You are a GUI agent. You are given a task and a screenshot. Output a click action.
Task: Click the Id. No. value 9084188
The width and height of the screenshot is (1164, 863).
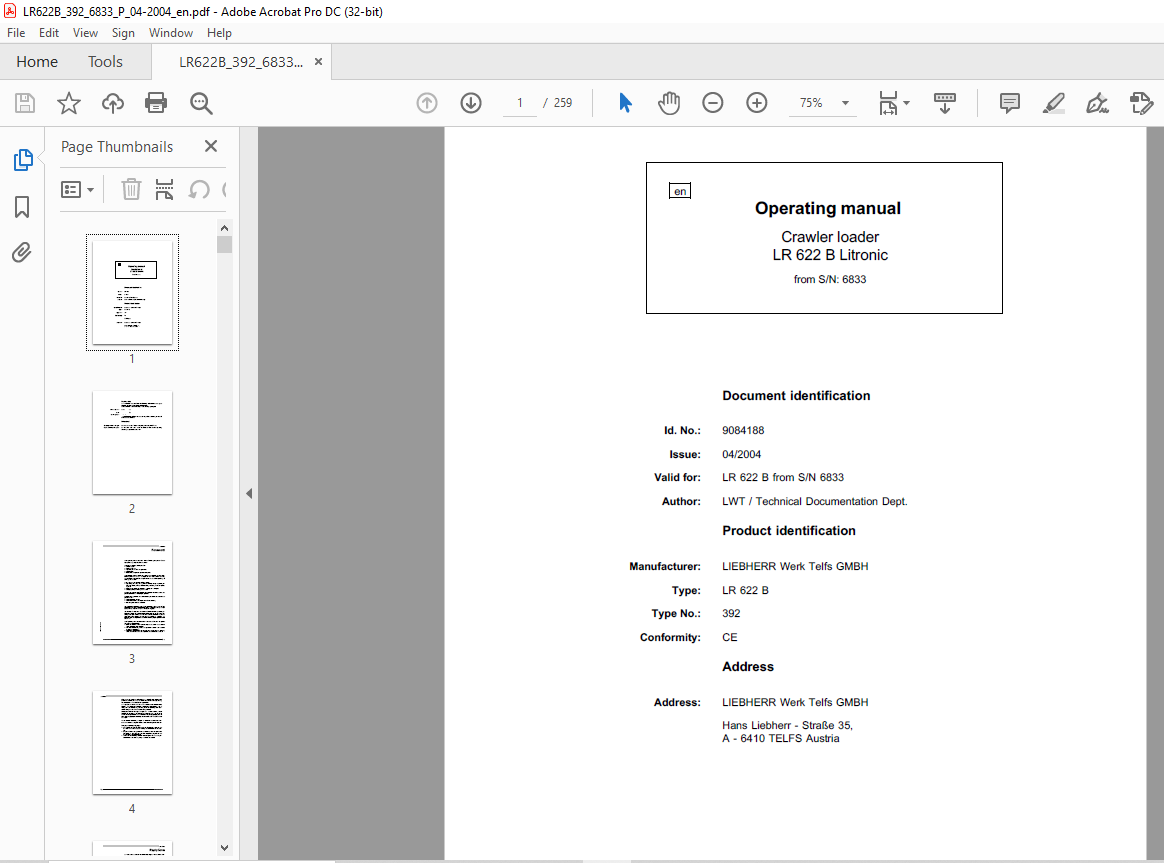(x=743, y=430)
